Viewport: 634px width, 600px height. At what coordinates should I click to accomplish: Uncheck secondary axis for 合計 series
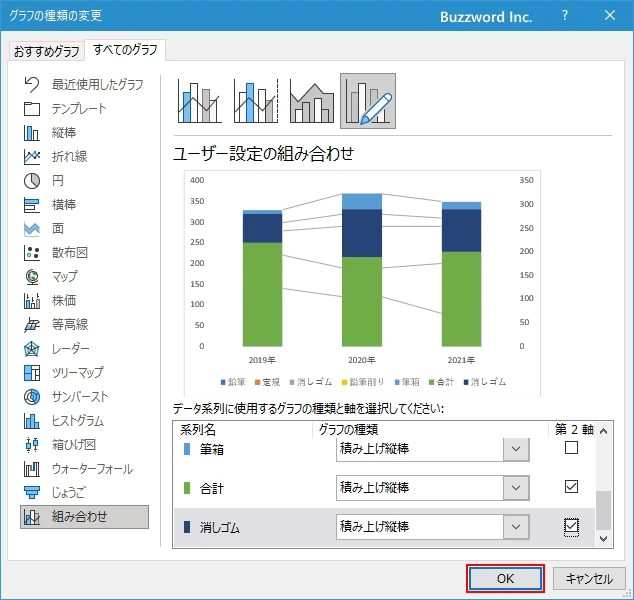point(571,487)
